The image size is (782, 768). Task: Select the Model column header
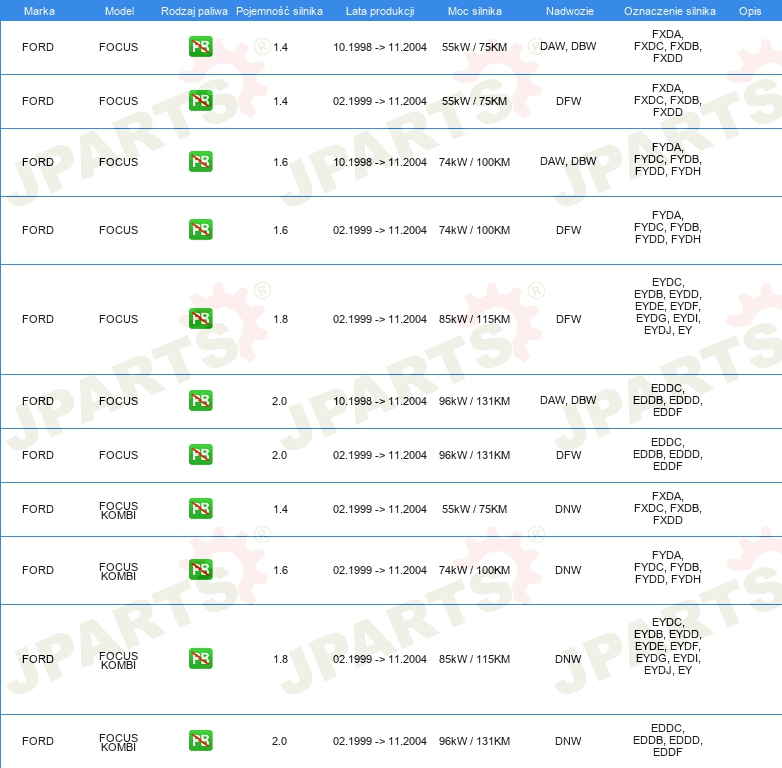pyautogui.click(x=119, y=11)
